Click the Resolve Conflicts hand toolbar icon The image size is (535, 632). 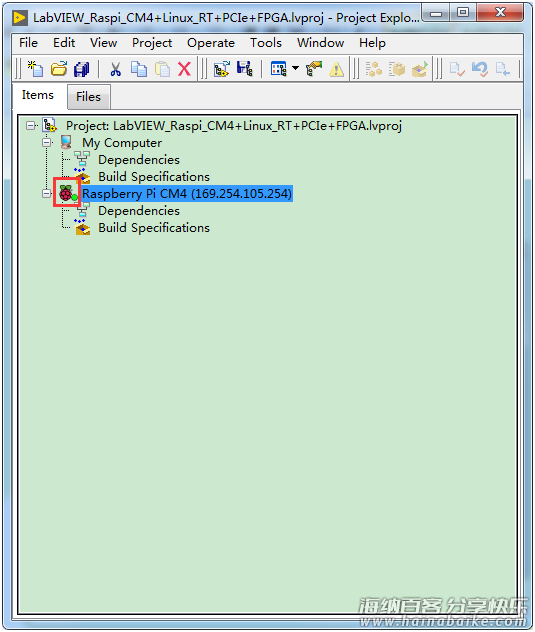(x=314, y=69)
